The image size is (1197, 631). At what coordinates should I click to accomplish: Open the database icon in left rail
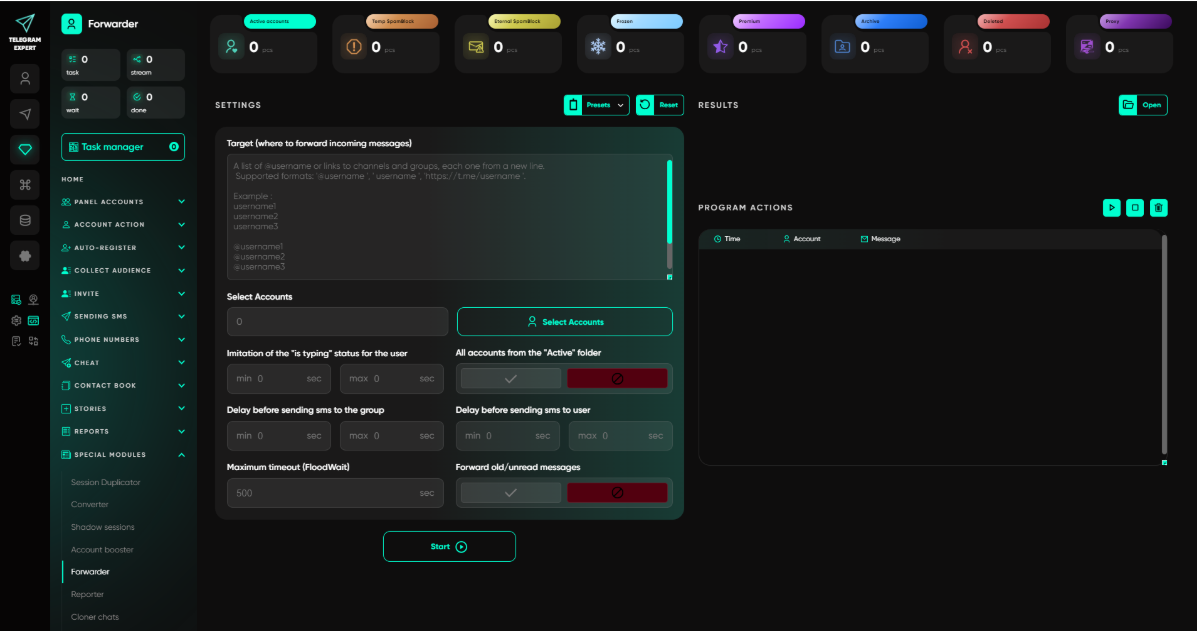25,221
